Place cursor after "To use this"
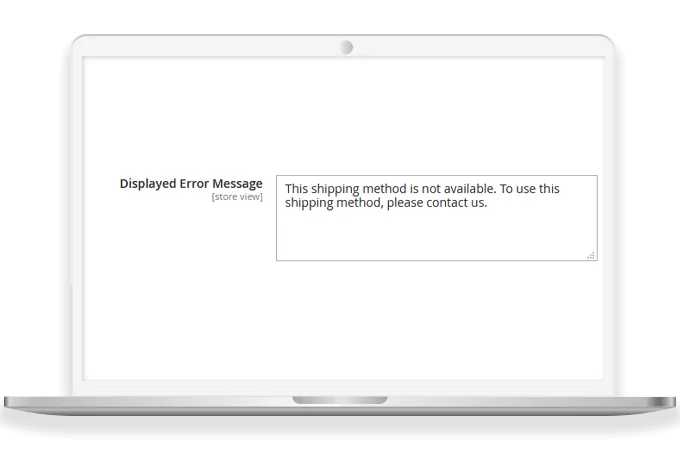 click(560, 189)
